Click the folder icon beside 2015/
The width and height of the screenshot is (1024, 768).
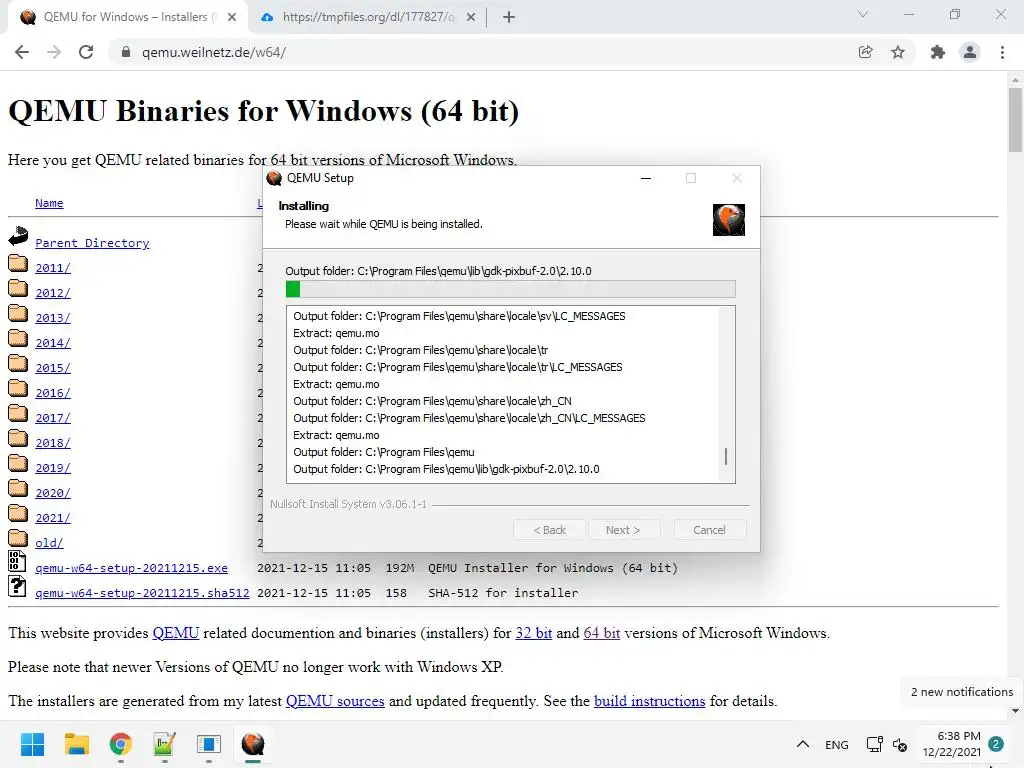[x=18, y=363]
